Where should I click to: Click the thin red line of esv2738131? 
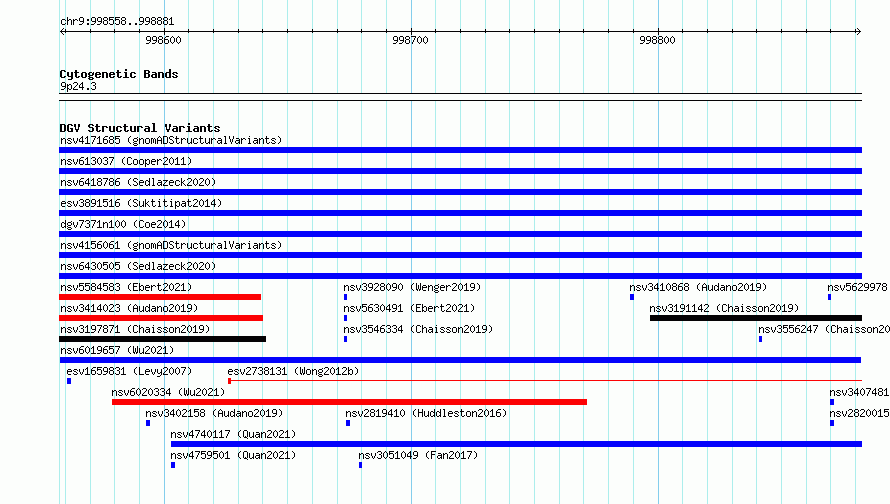546,380
